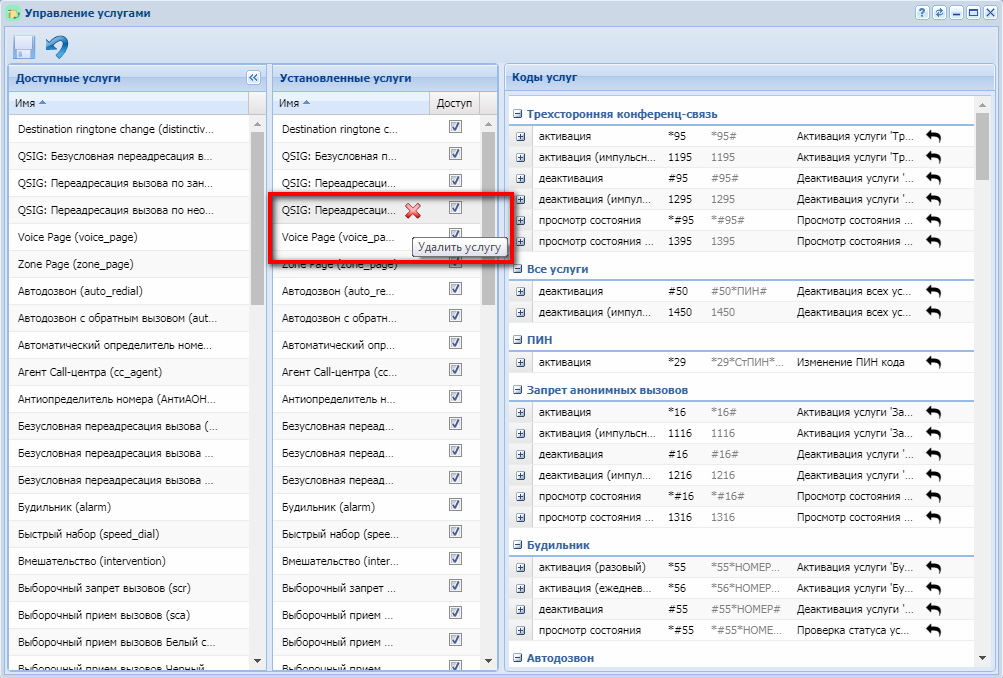Select Voice Page (voice_page) in available services
The width and height of the screenshot is (1003, 678).
tap(78, 237)
